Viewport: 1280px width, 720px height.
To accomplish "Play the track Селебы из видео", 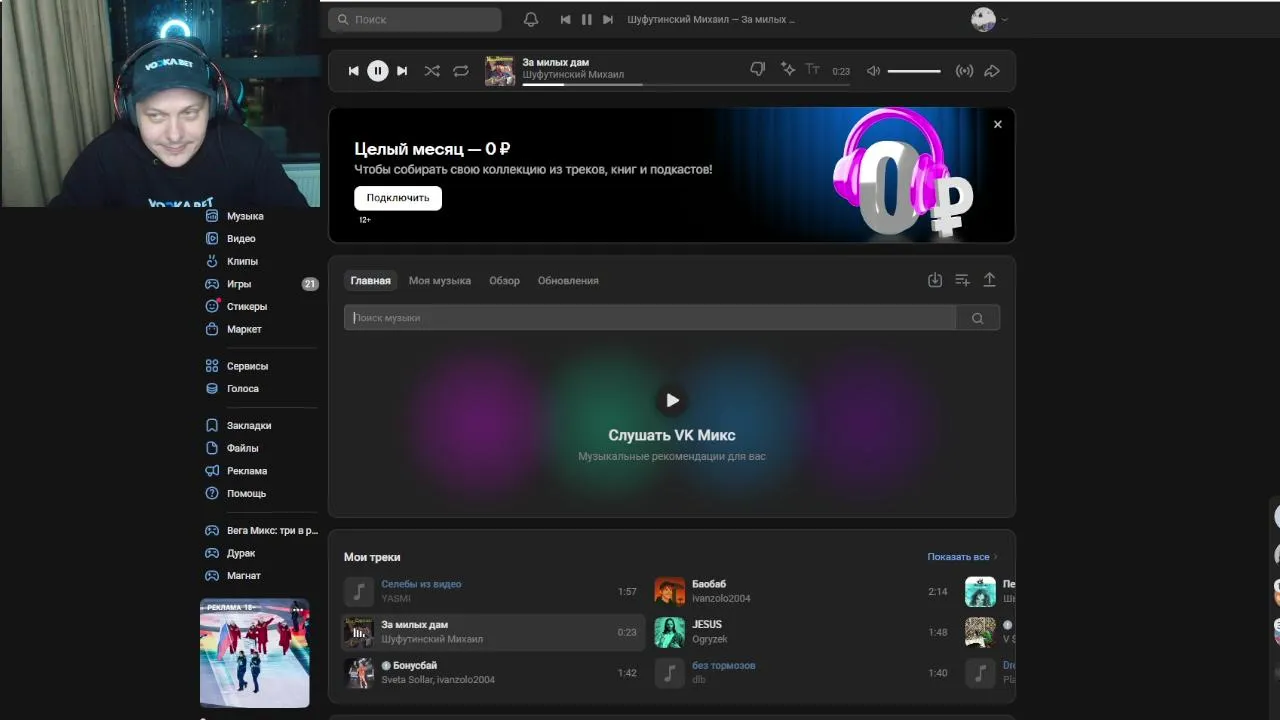I will pyautogui.click(x=493, y=591).
